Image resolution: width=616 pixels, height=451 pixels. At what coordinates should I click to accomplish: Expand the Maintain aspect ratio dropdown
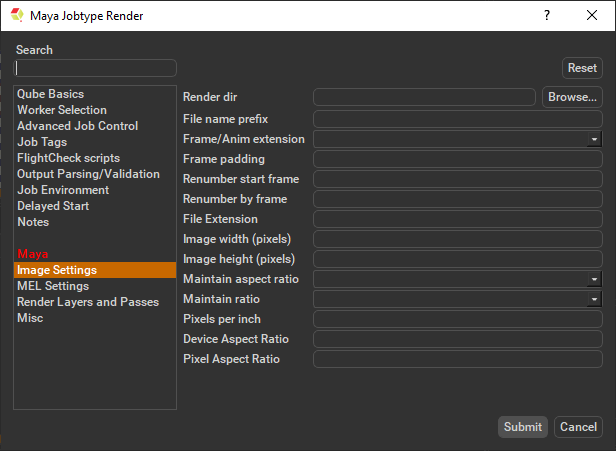coord(457,279)
